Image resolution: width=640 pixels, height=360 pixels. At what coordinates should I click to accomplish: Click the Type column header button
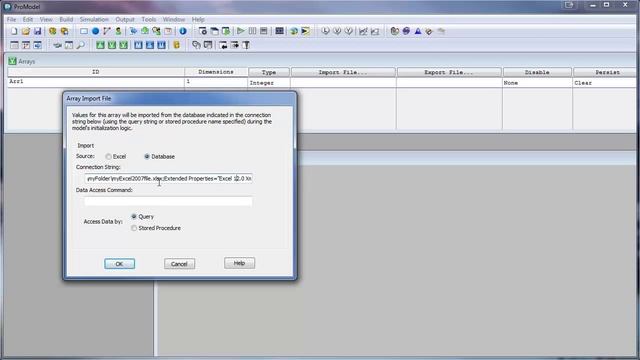pos(269,72)
